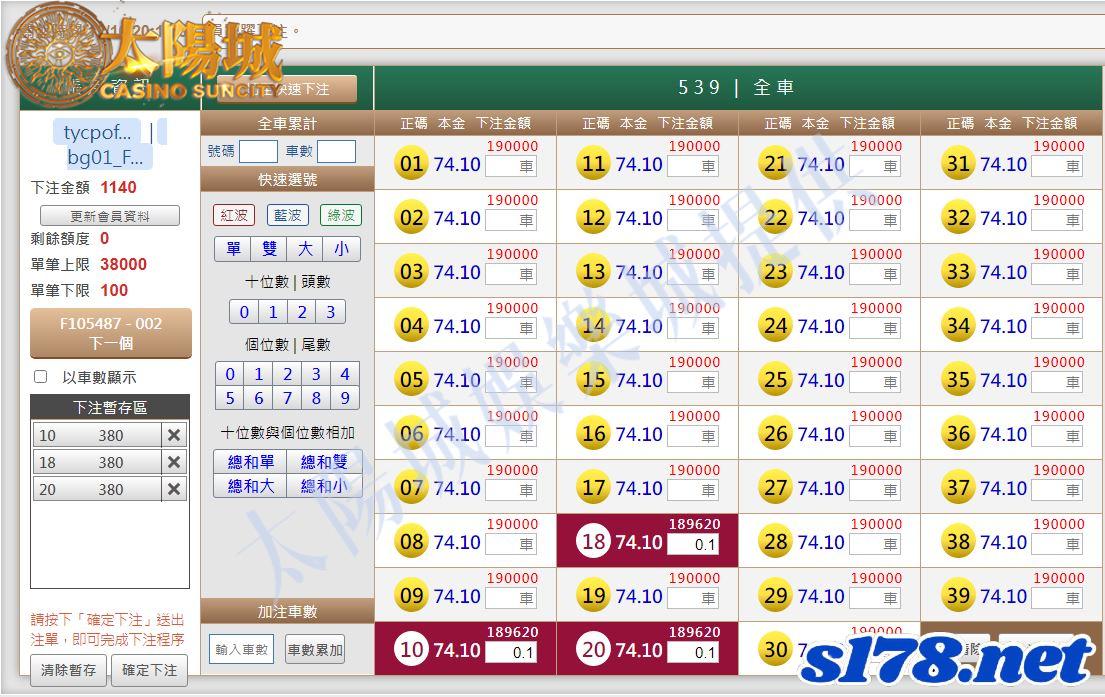Select number ball 39
This screenshot has height=697, width=1105.
[958, 596]
